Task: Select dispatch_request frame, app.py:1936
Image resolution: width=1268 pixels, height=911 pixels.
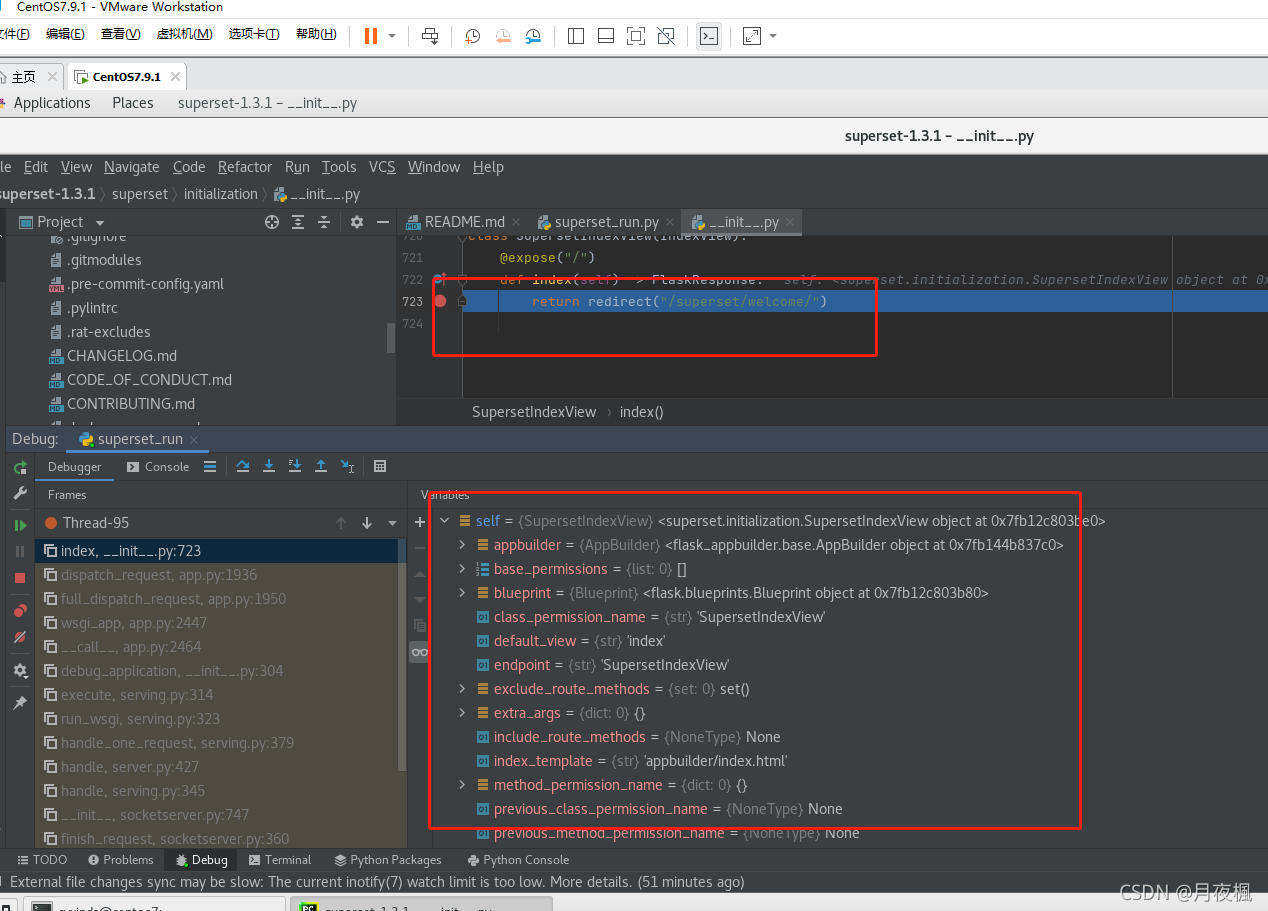Action: (x=220, y=575)
